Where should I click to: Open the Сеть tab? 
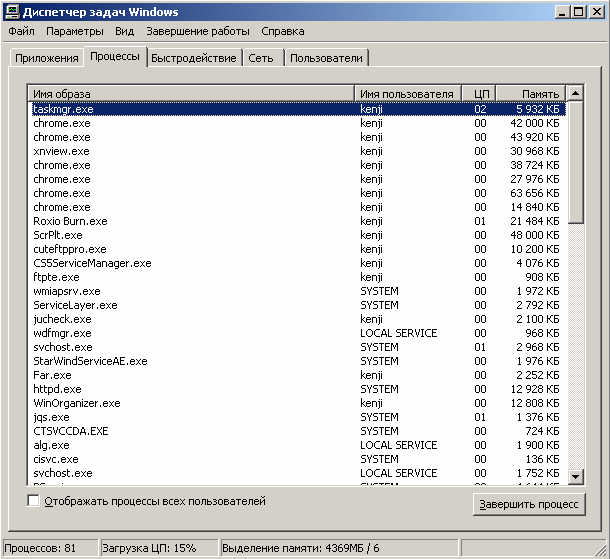261,58
